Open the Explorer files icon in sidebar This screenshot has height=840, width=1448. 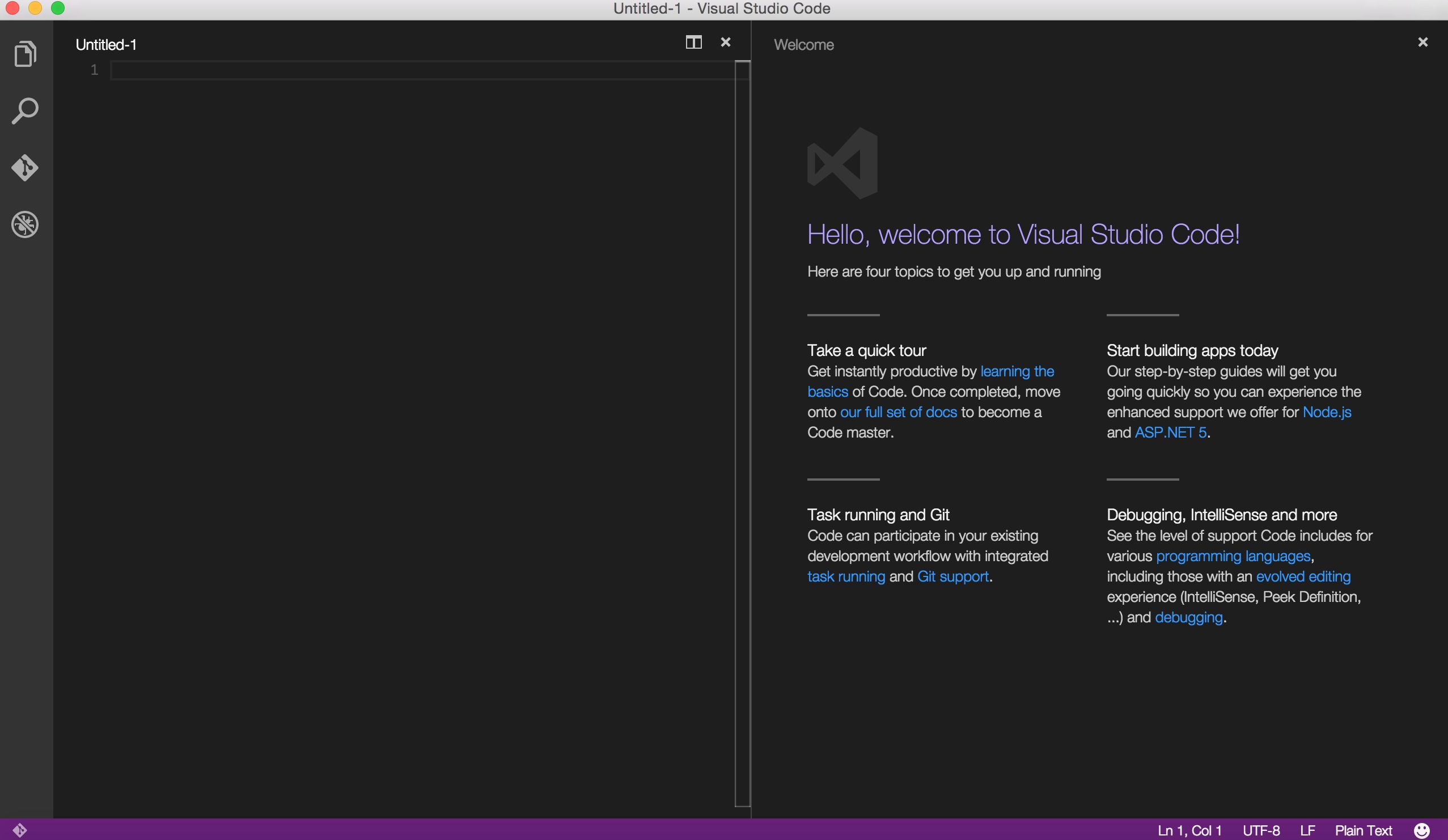click(26, 54)
